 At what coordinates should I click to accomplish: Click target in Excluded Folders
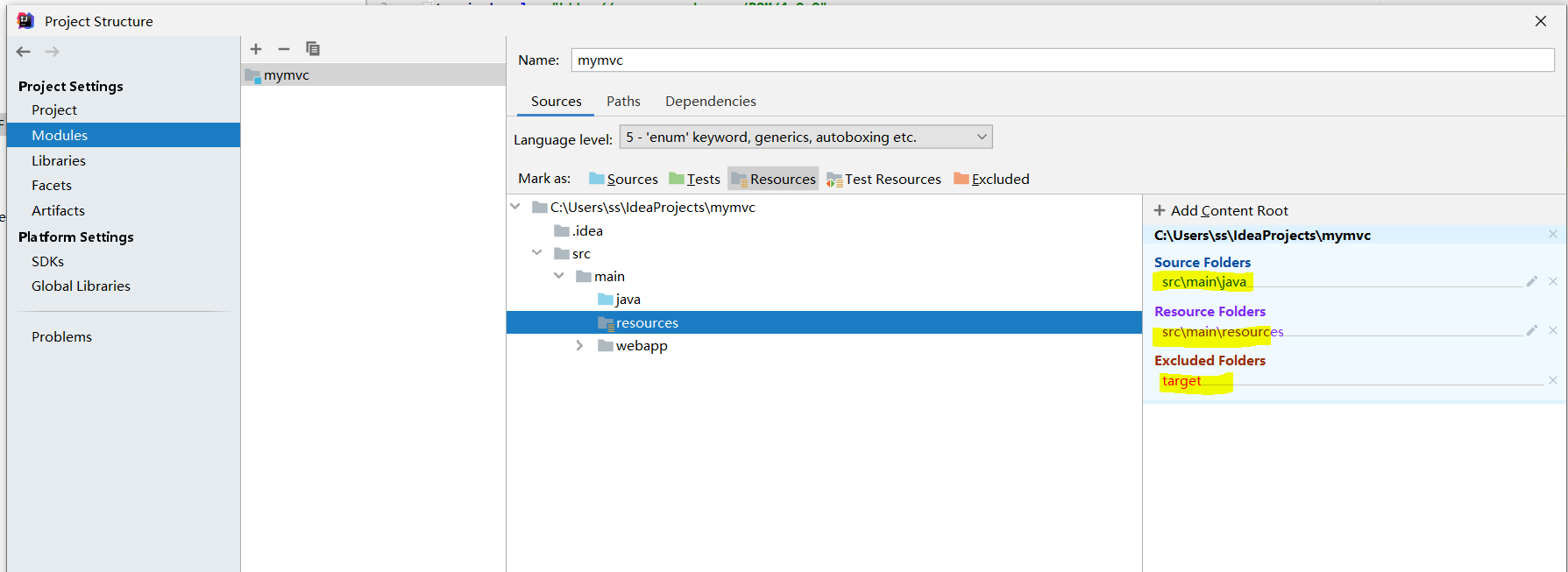point(1181,382)
